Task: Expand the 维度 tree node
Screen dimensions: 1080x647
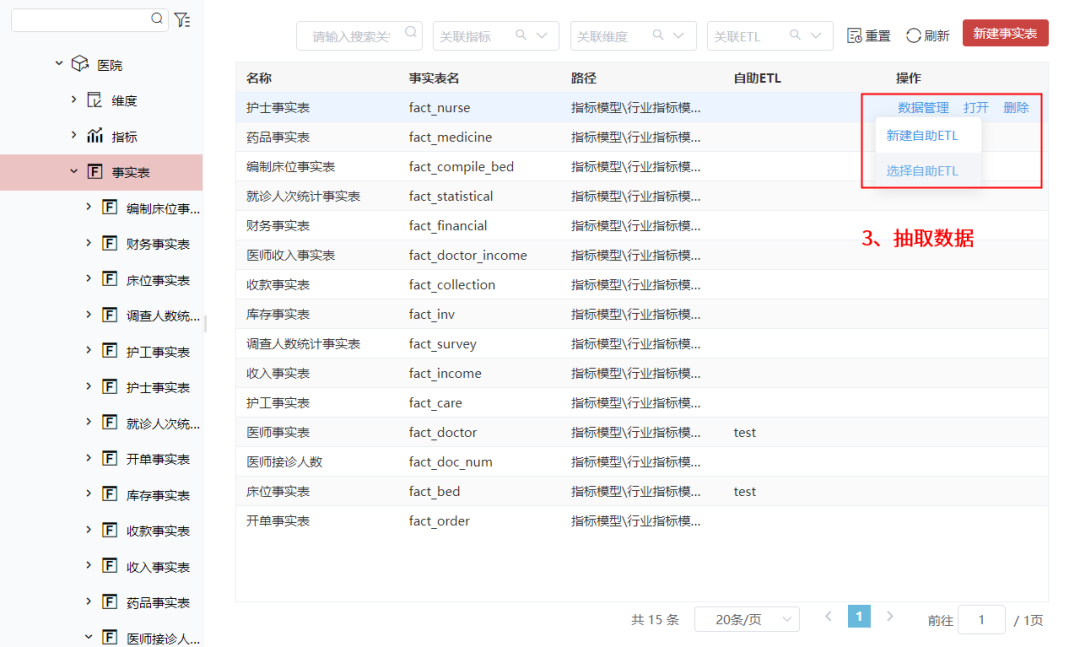Action: [74, 99]
